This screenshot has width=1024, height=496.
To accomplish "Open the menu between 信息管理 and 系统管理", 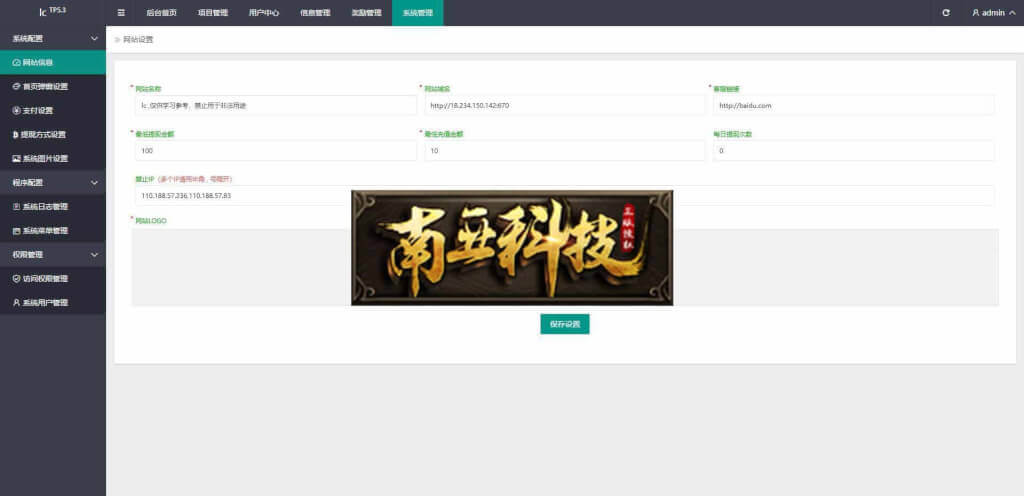I will tap(366, 12).
